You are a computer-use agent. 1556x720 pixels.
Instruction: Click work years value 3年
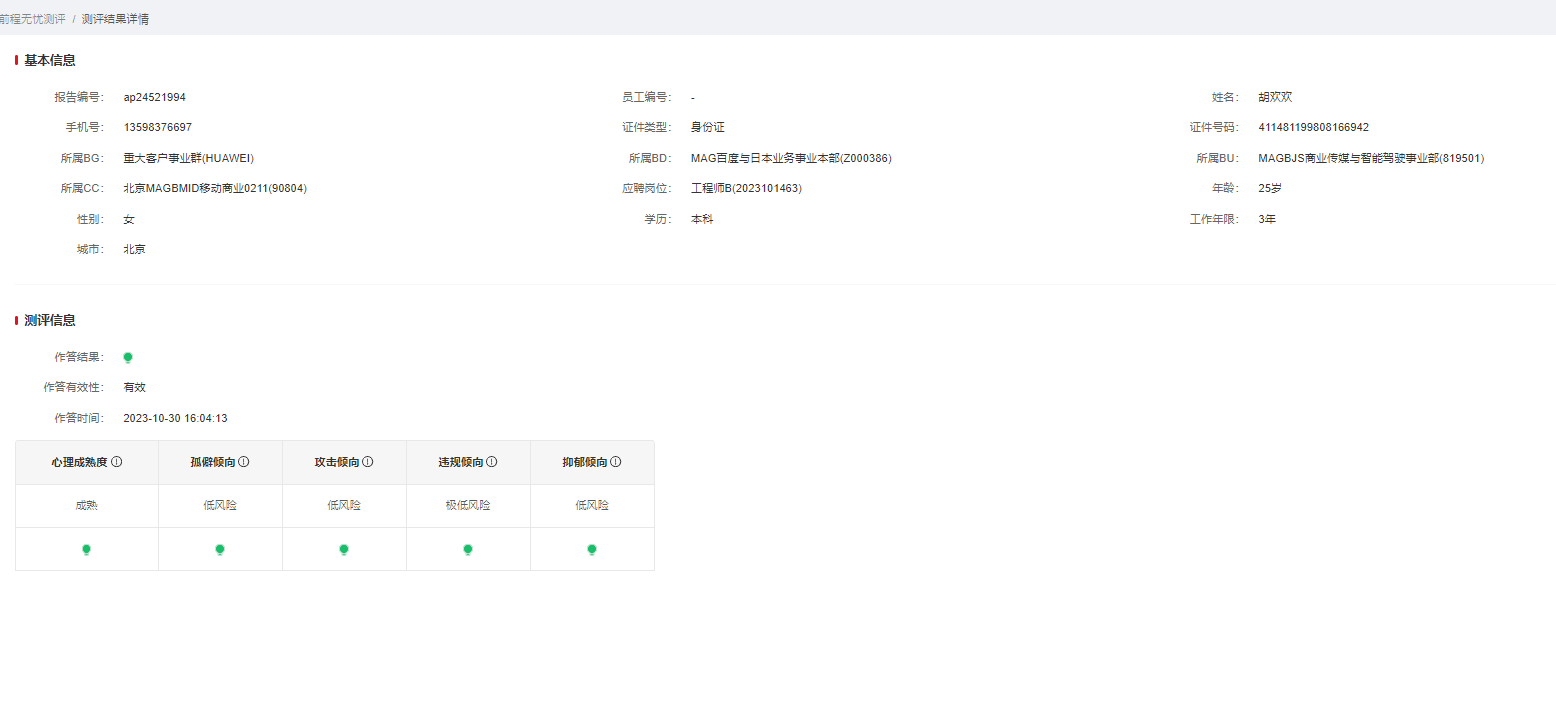point(1267,219)
